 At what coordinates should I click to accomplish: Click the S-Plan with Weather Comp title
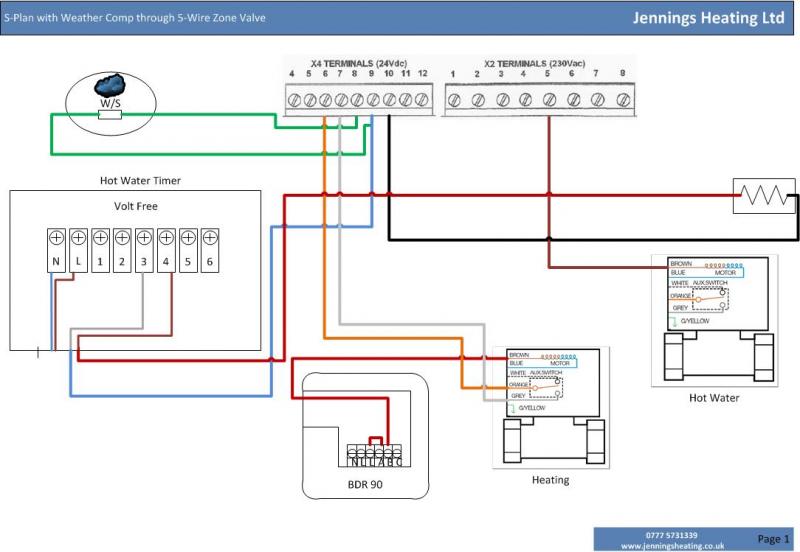coord(135,18)
